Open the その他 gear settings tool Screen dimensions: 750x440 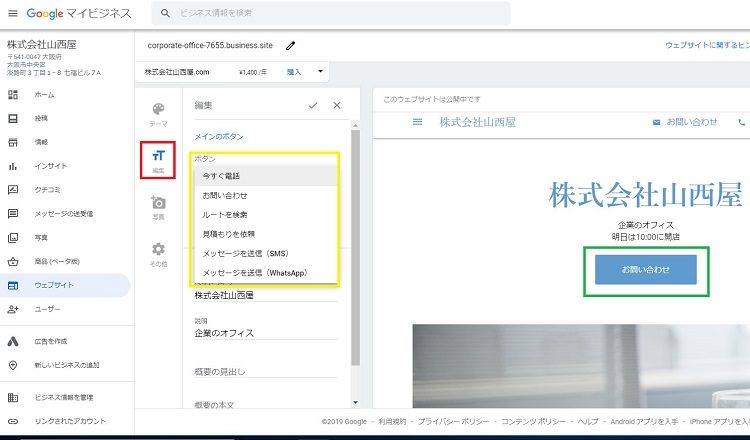(x=158, y=254)
